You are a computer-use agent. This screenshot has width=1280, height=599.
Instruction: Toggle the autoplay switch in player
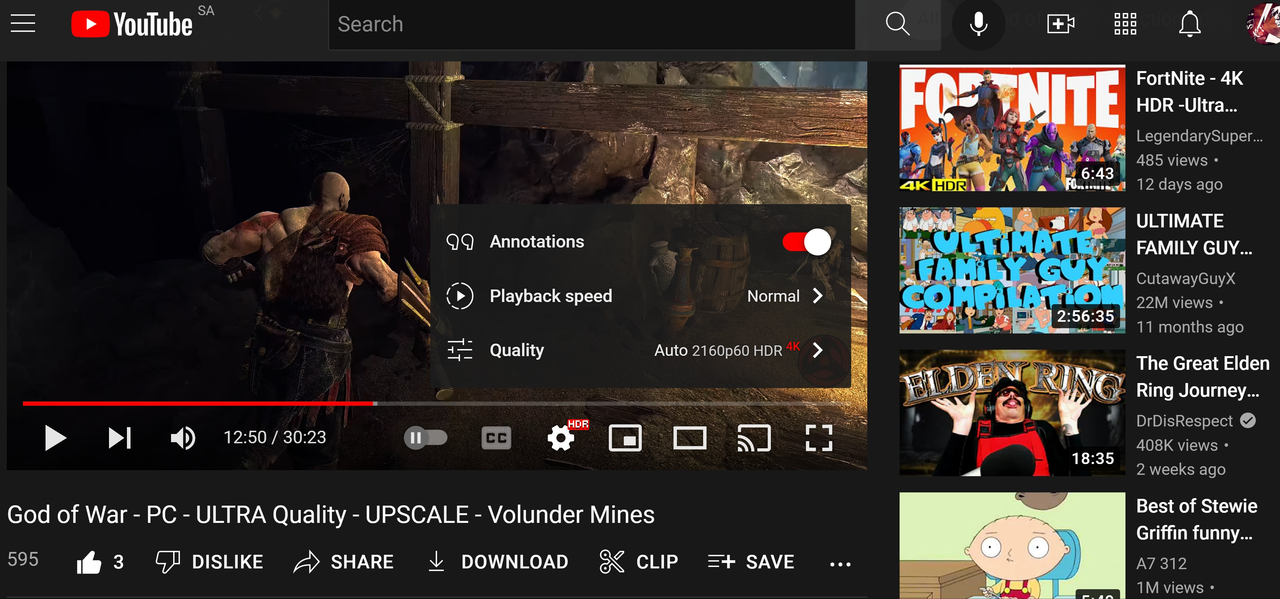425,438
